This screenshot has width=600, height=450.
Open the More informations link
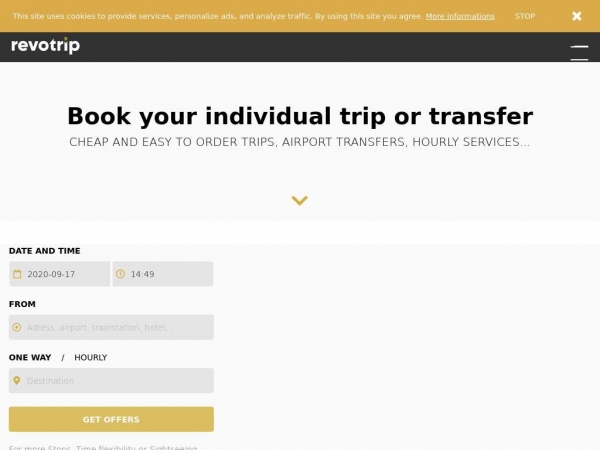[460, 16]
